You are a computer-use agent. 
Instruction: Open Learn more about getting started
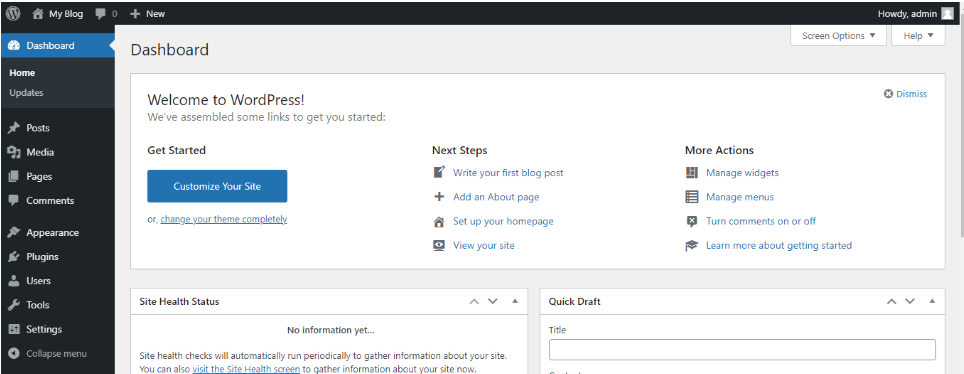pos(779,245)
